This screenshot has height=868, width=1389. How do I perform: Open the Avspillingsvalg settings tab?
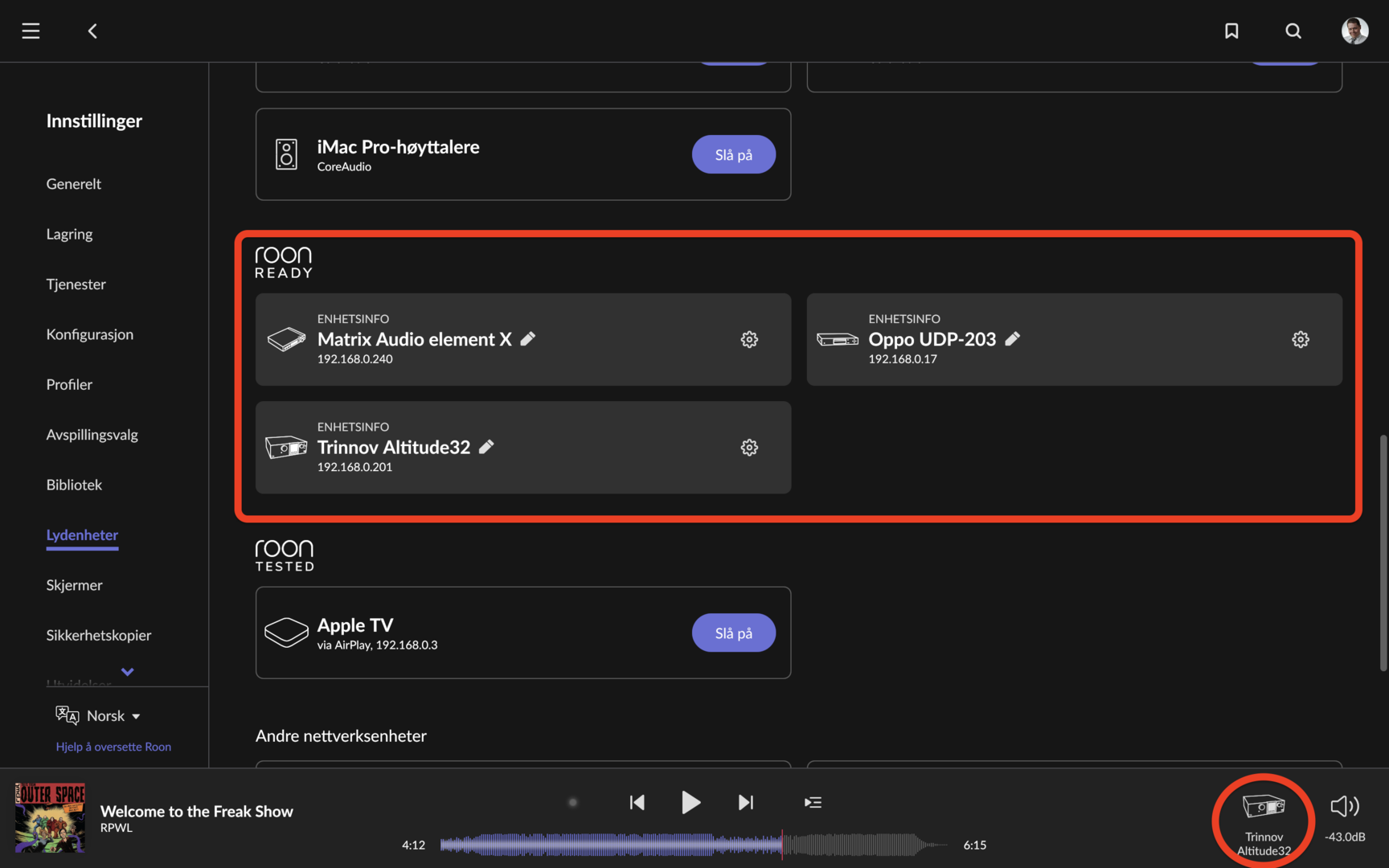click(92, 435)
